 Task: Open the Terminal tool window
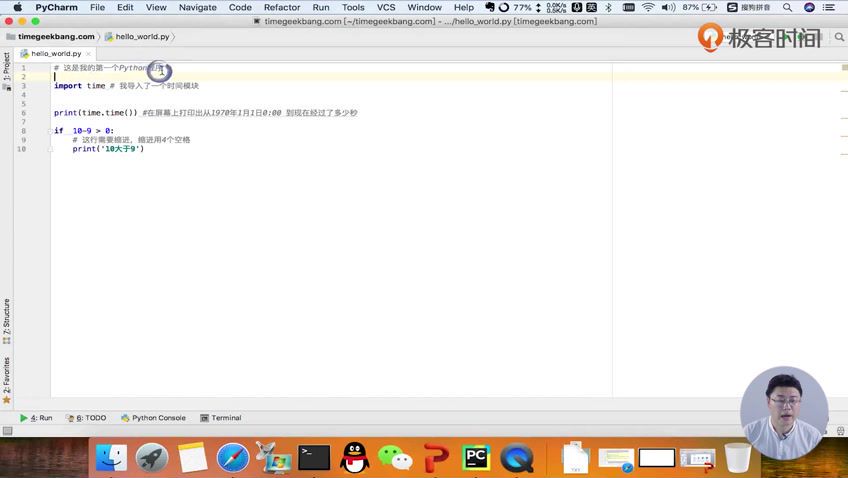pyautogui.click(x=220, y=418)
